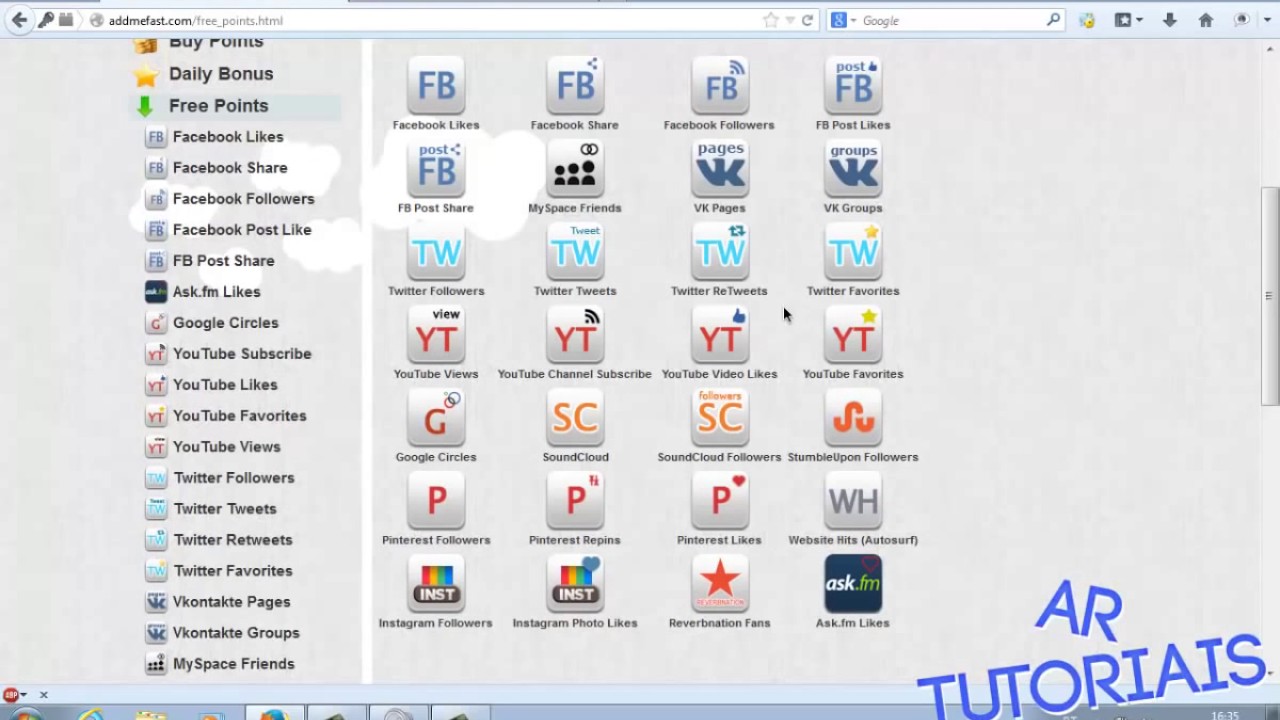Click the Website Hits (Autosurf) icon

[x=853, y=501]
